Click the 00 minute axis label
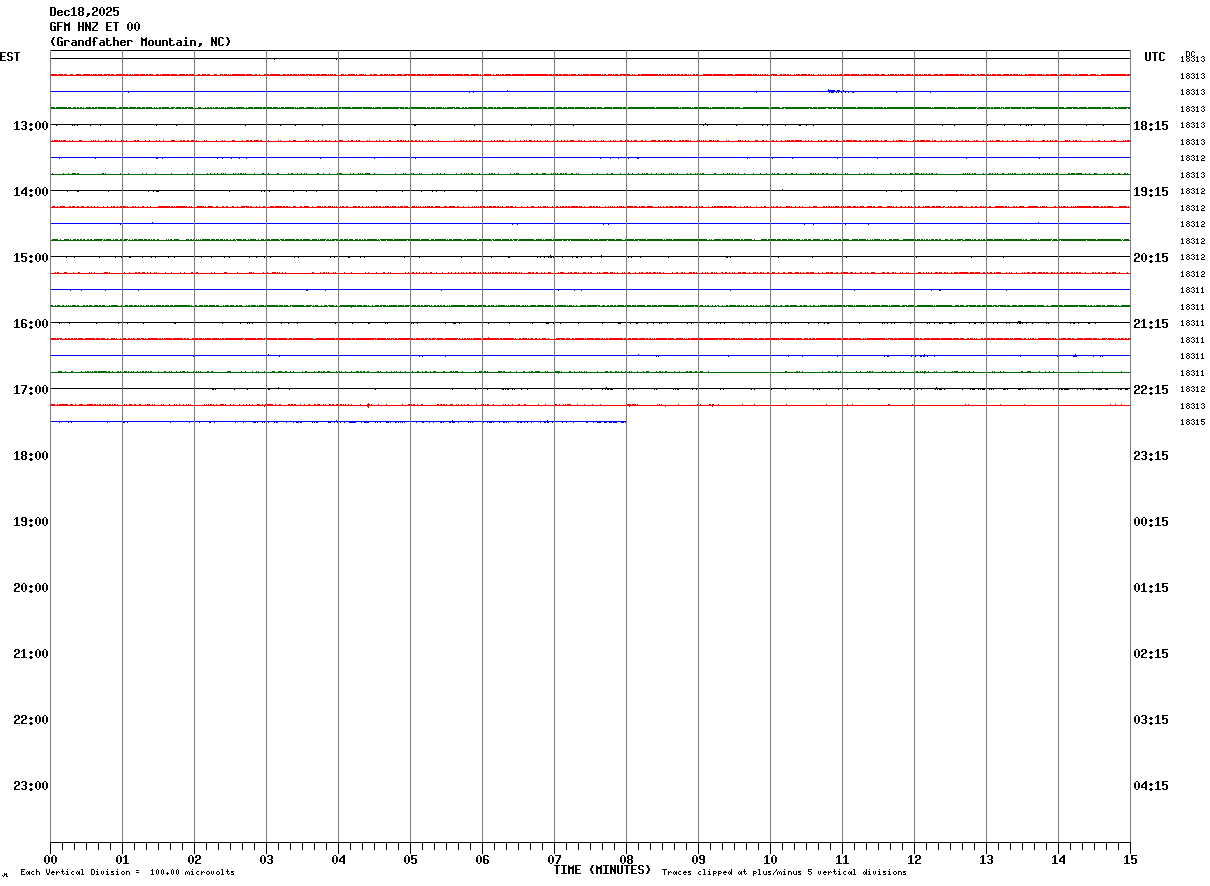 pyautogui.click(x=50, y=859)
